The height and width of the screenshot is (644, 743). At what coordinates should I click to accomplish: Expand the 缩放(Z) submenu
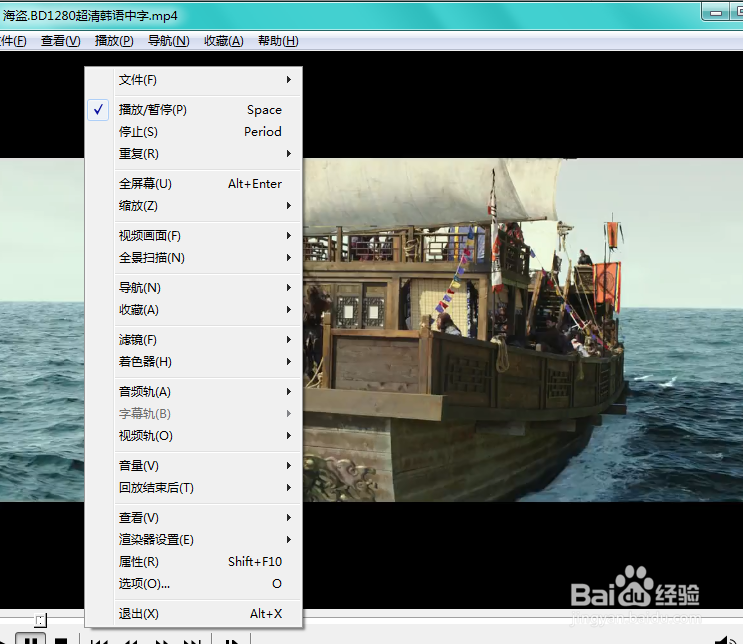193,206
